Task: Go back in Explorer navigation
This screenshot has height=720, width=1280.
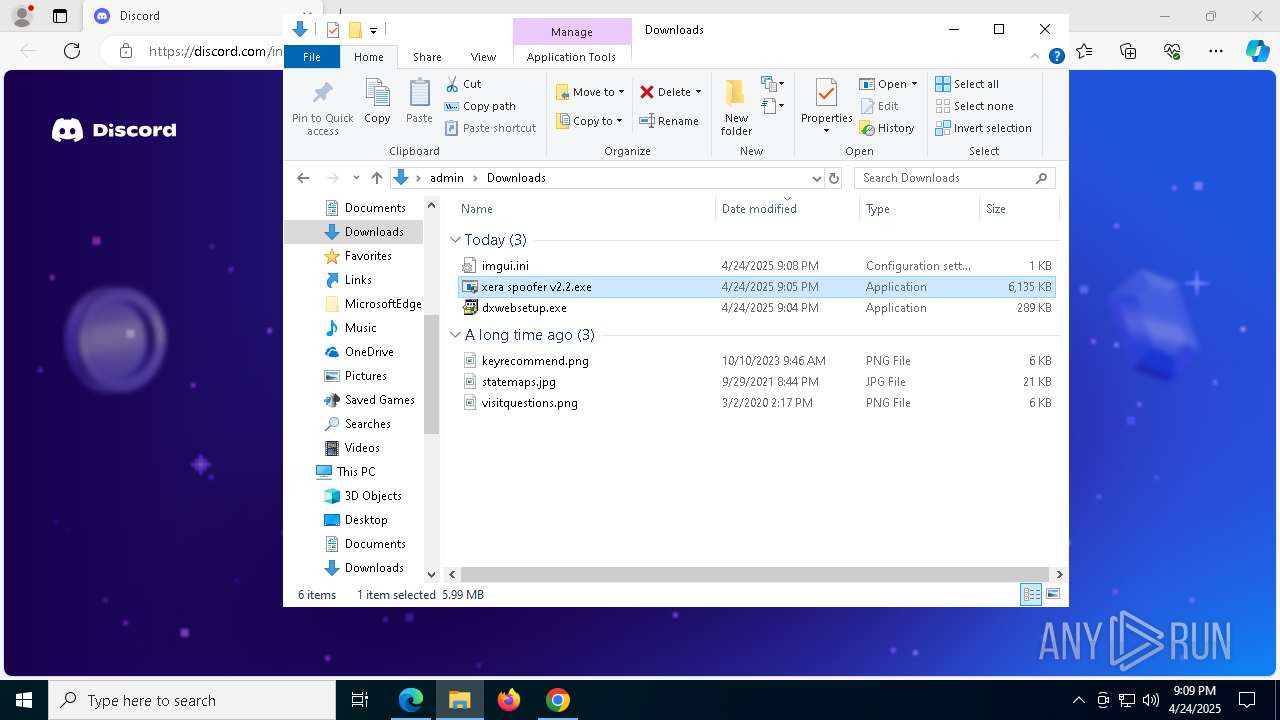Action: [x=303, y=178]
